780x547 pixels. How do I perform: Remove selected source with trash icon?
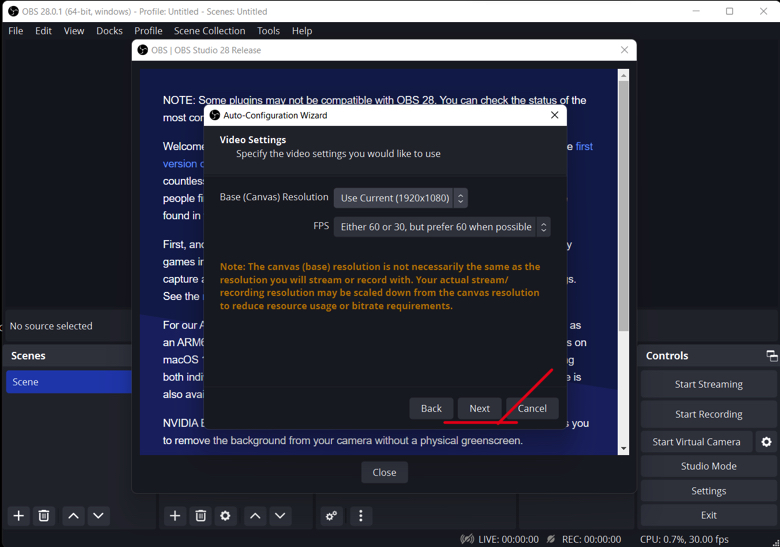pyautogui.click(x=200, y=516)
